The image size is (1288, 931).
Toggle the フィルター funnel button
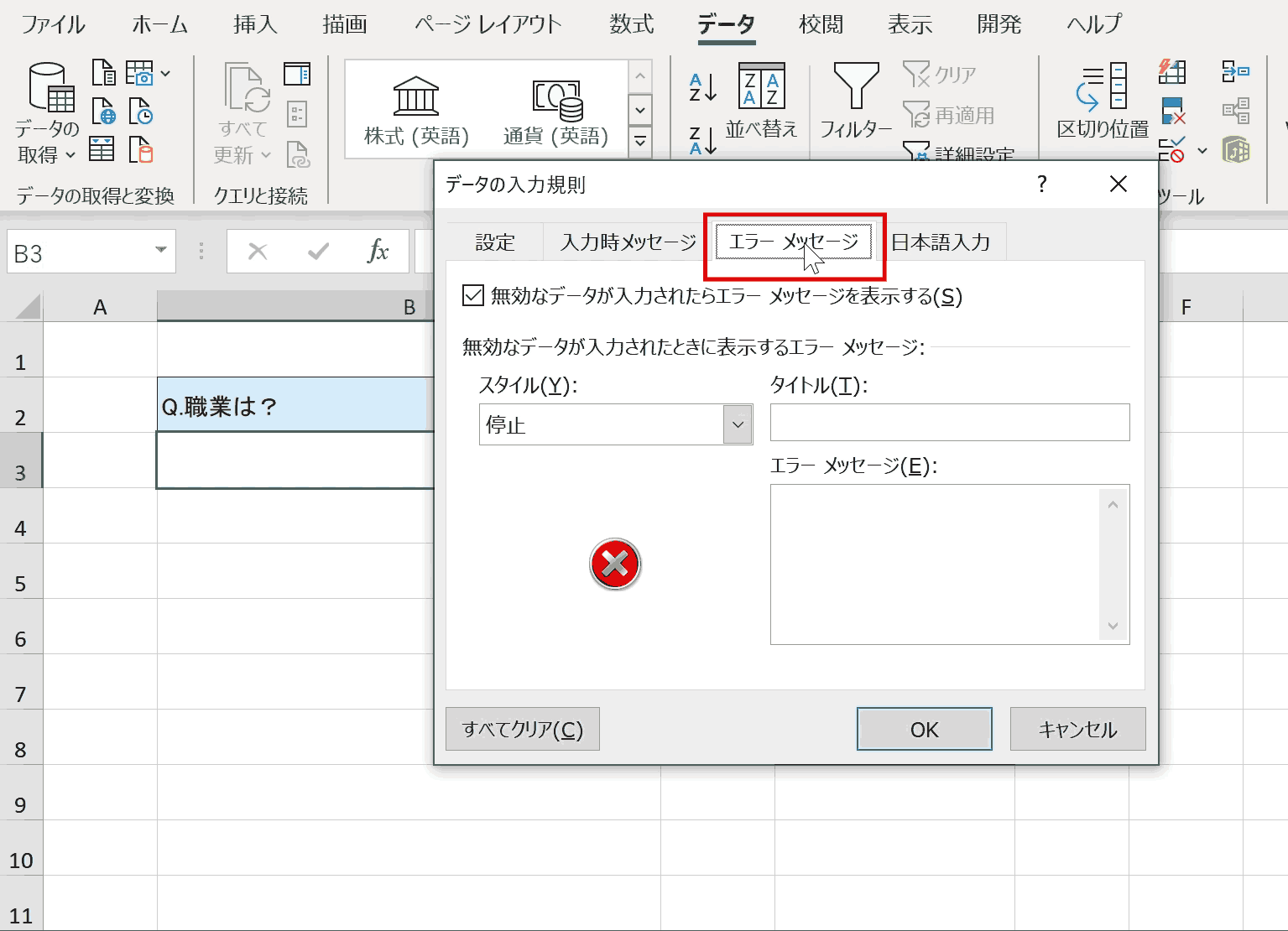(x=856, y=101)
